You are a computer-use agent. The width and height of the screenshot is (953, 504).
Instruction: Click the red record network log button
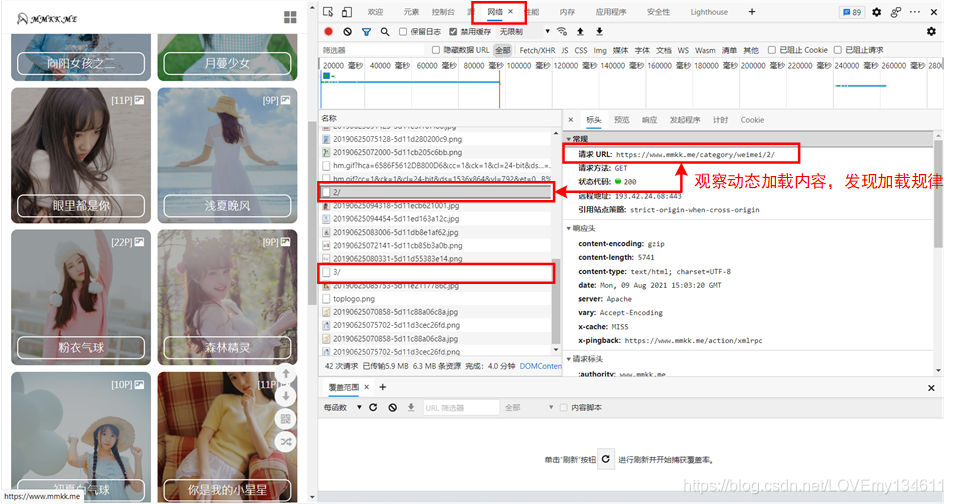click(329, 32)
